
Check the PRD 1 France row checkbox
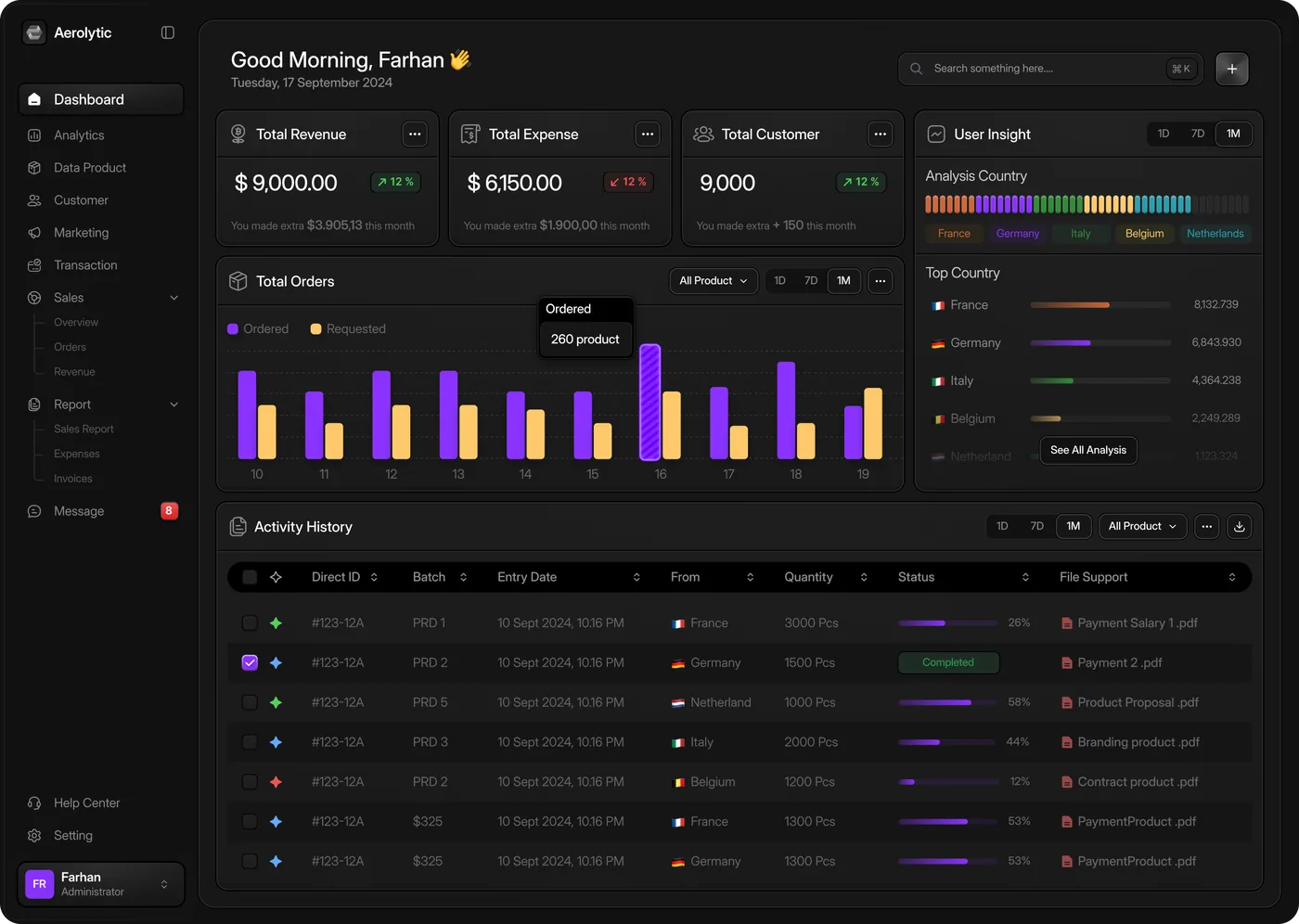click(250, 623)
